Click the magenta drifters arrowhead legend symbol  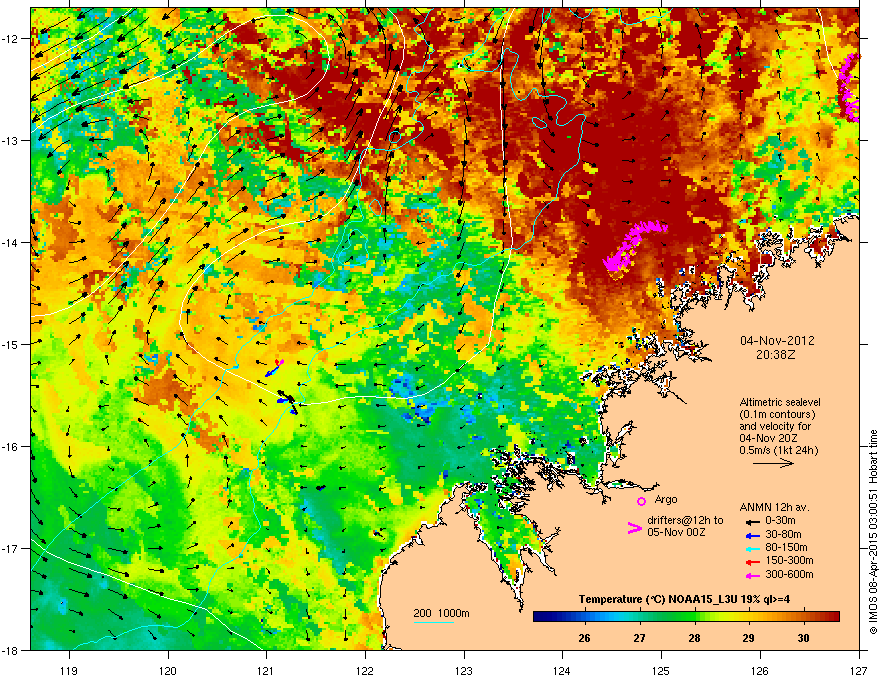(634, 528)
